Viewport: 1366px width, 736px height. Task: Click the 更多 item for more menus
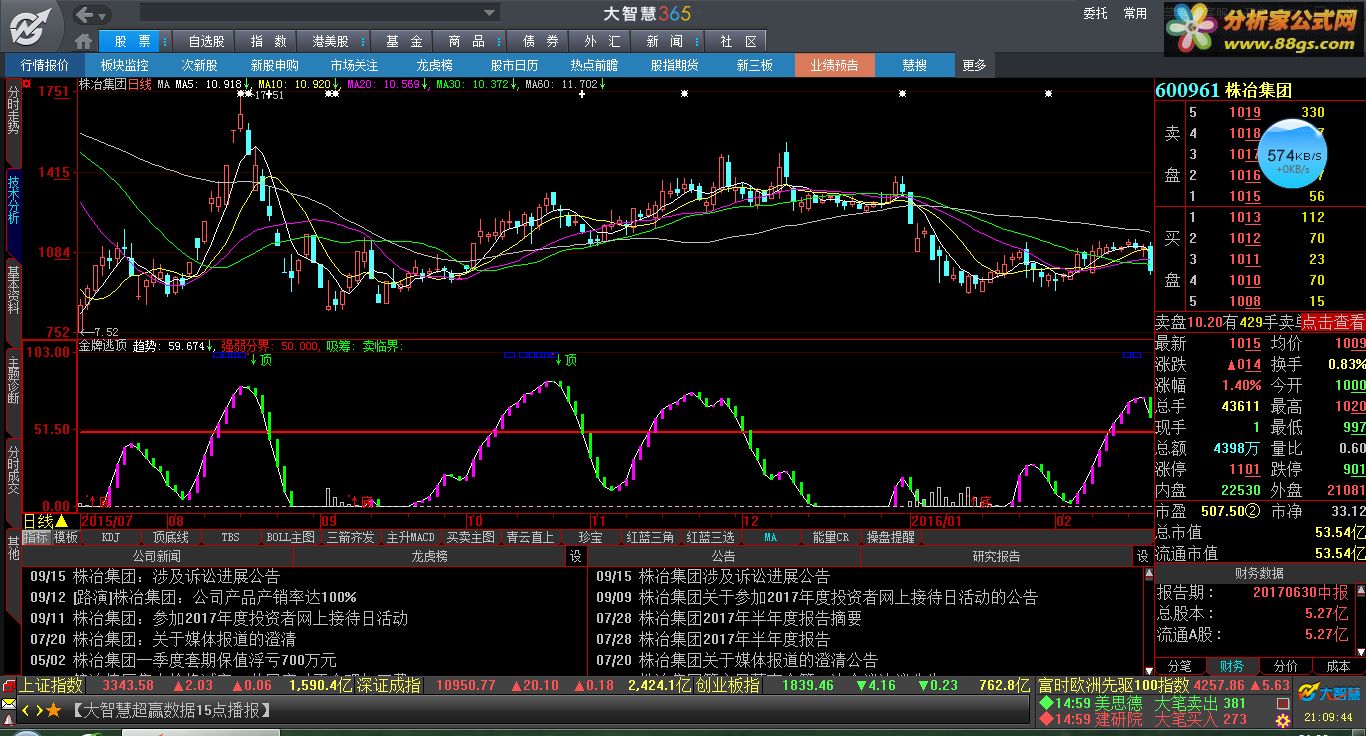[x=974, y=65]
